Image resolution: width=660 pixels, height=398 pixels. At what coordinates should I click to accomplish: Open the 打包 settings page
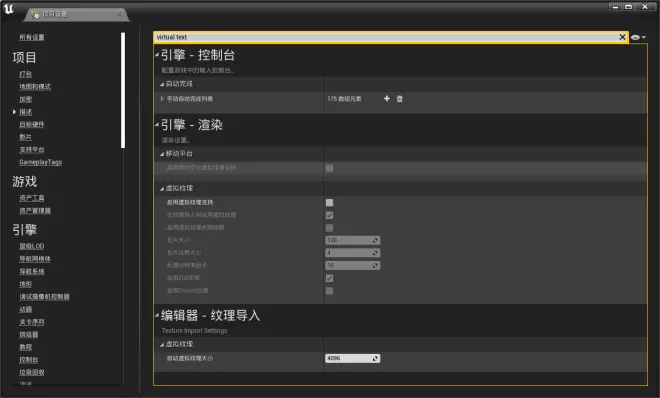(25, 74)
